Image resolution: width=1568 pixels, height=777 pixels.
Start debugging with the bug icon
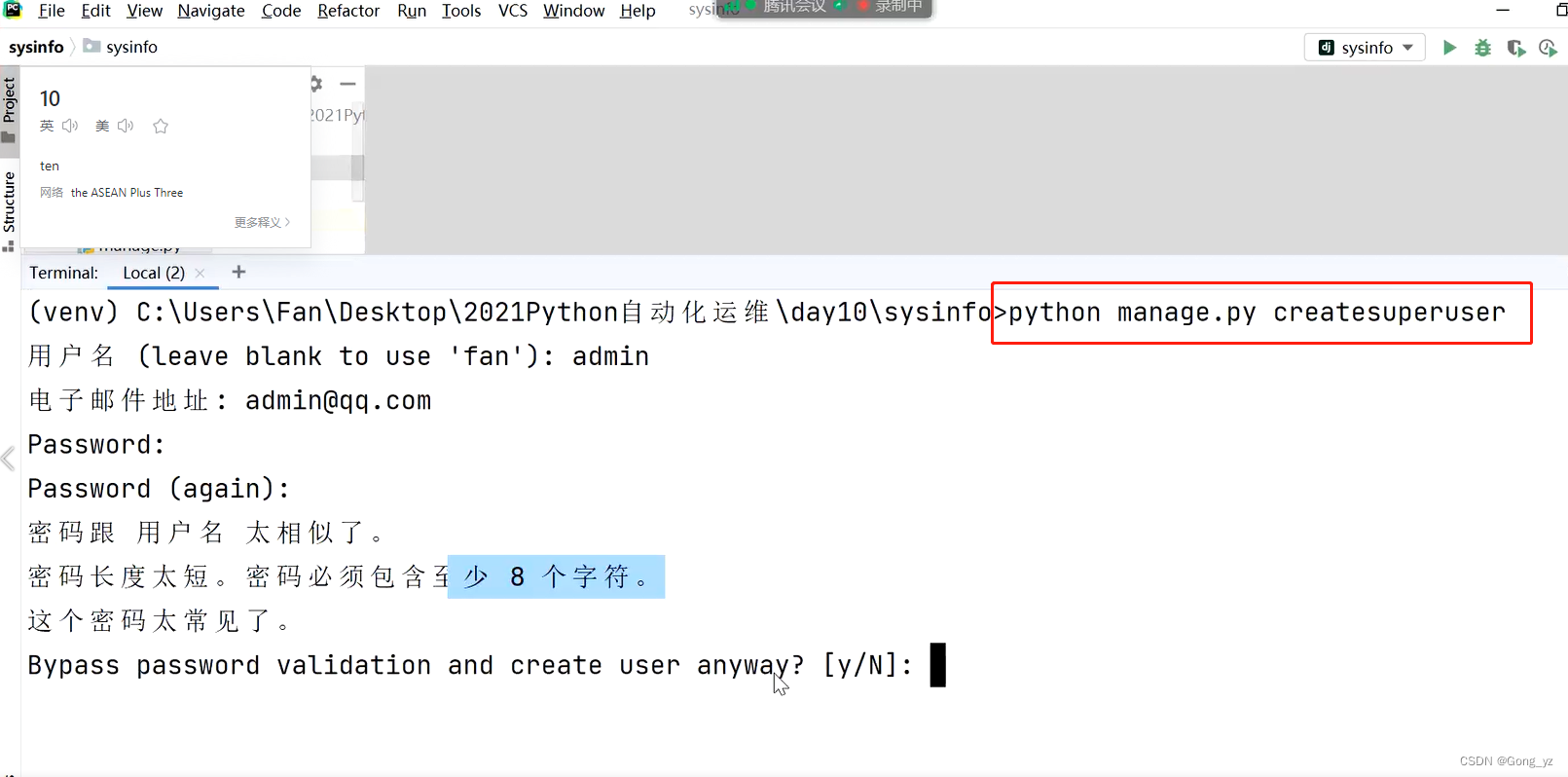1482,48
